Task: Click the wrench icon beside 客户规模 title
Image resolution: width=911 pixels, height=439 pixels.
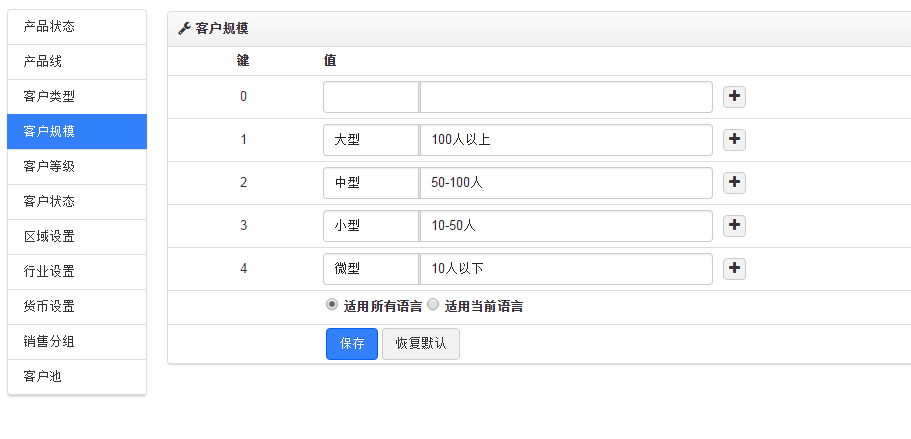Action: click(x=184, y=29)
